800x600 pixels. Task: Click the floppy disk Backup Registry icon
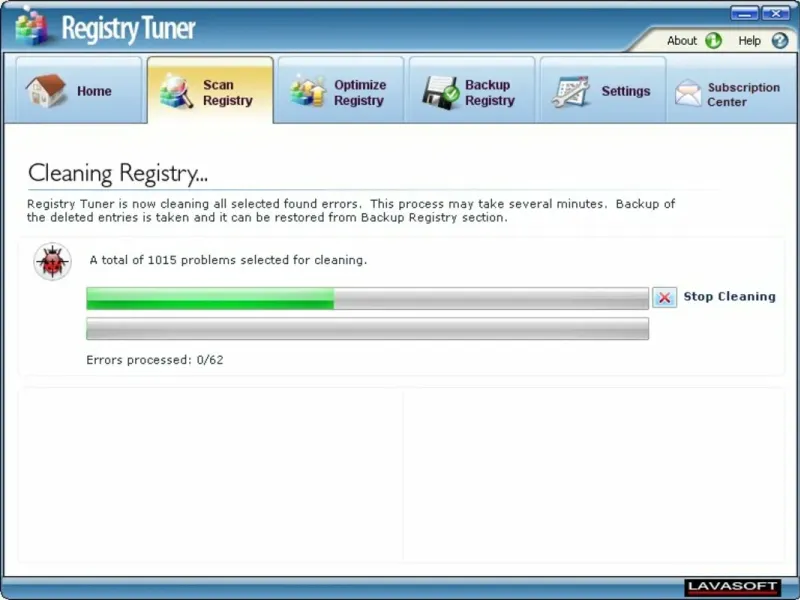tap(441, 92)
